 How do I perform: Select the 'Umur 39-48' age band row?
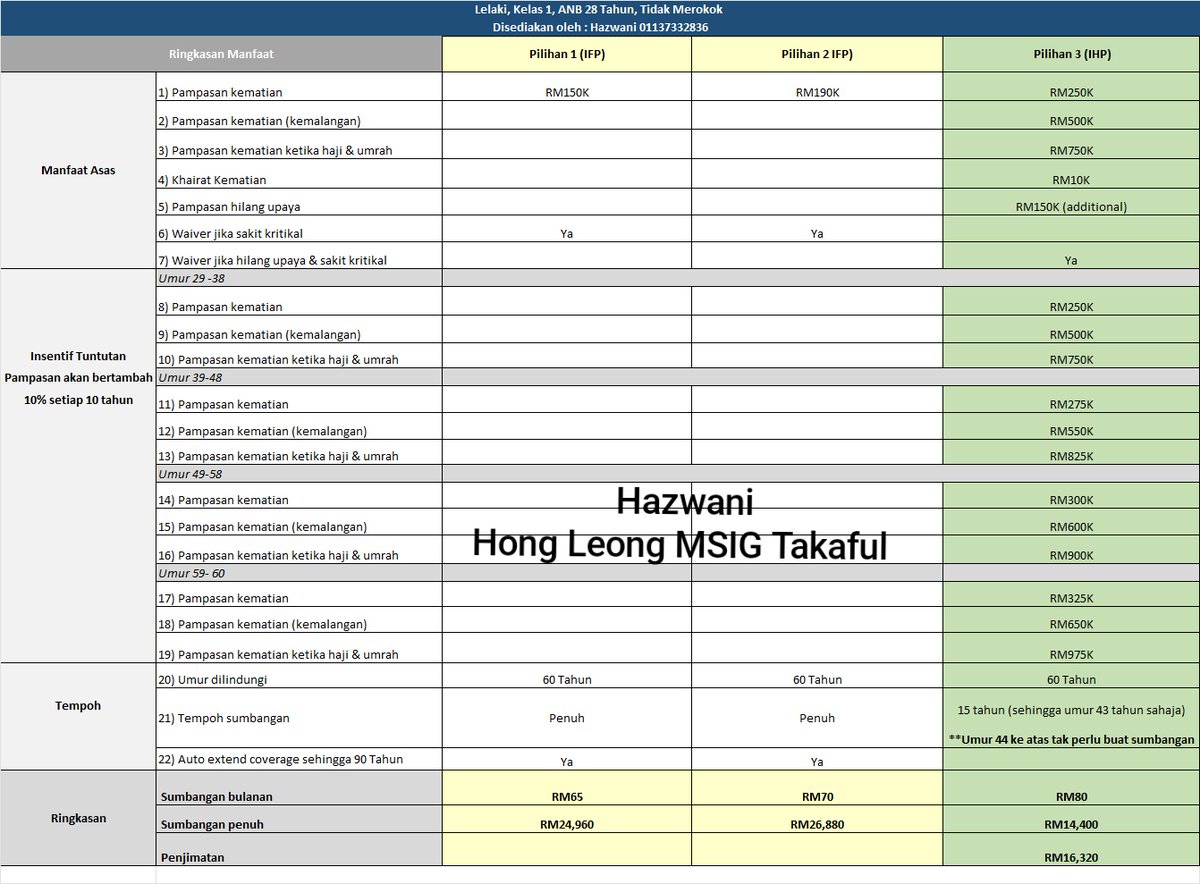678,378
